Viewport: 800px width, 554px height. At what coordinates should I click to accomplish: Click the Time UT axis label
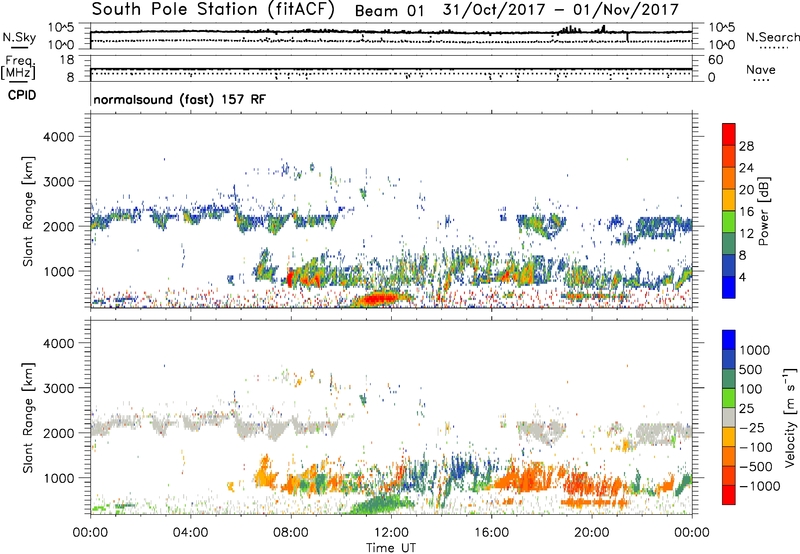pos(391,548)
